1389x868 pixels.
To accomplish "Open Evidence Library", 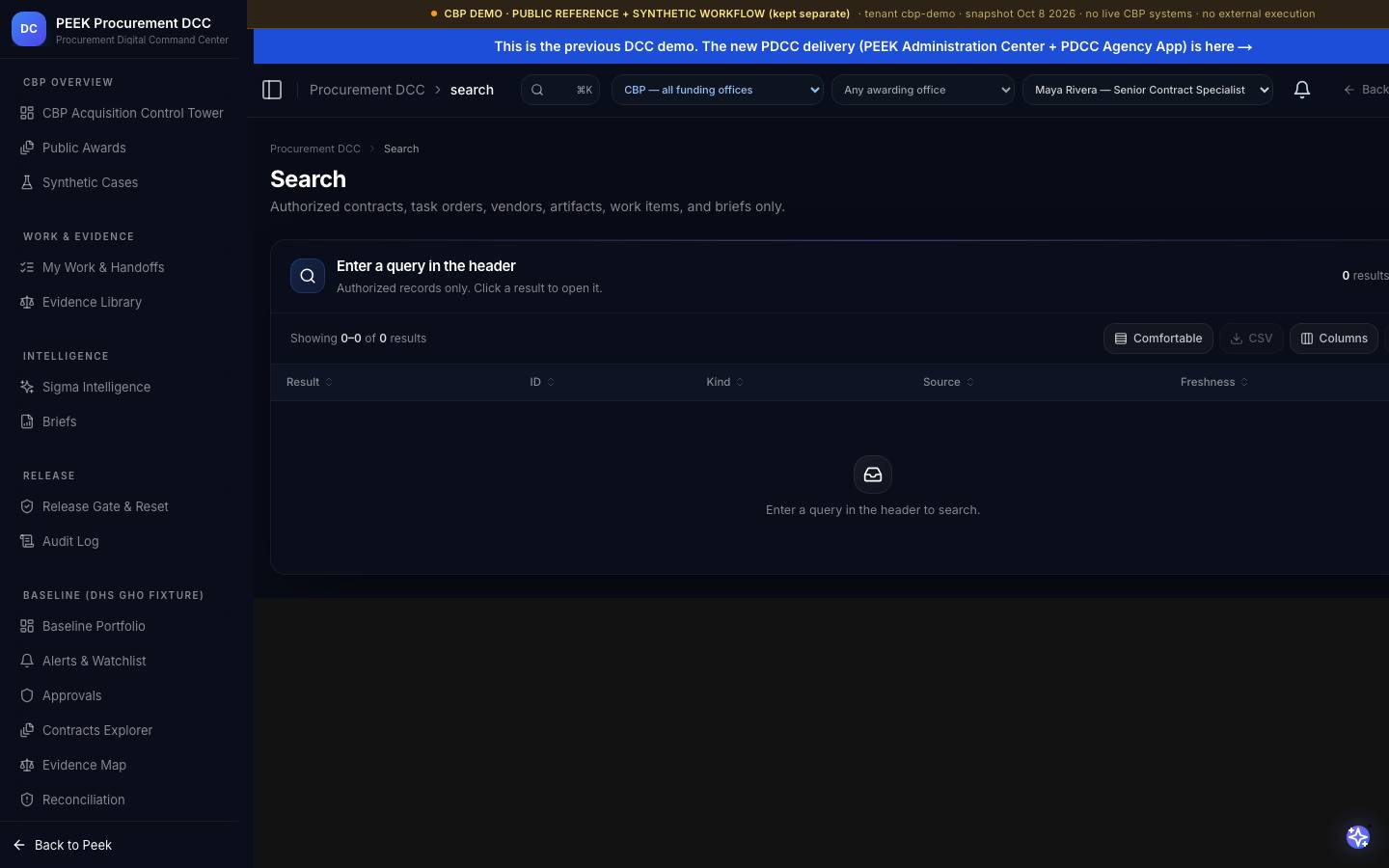I will pyautogui.click(x=122, y=302).
